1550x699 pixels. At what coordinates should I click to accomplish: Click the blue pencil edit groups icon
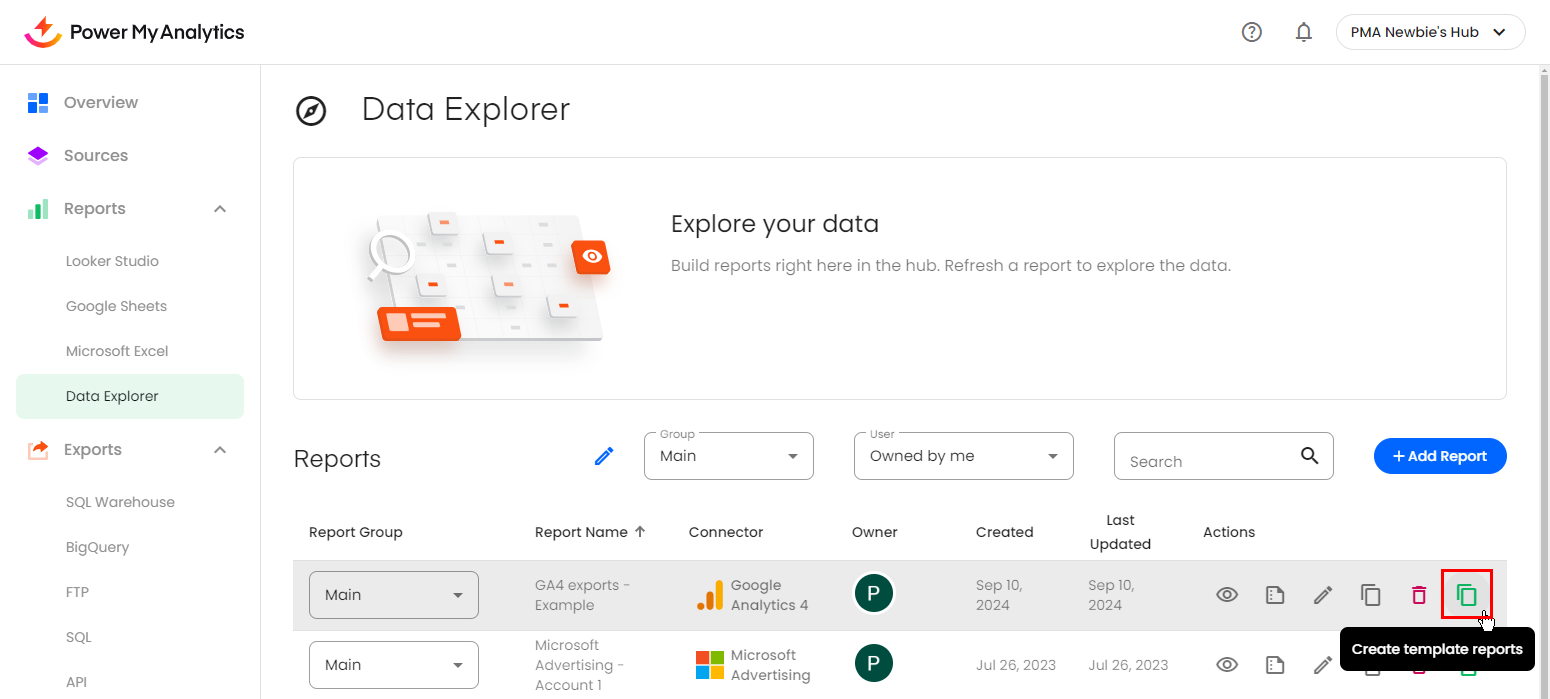coord(604,456)
